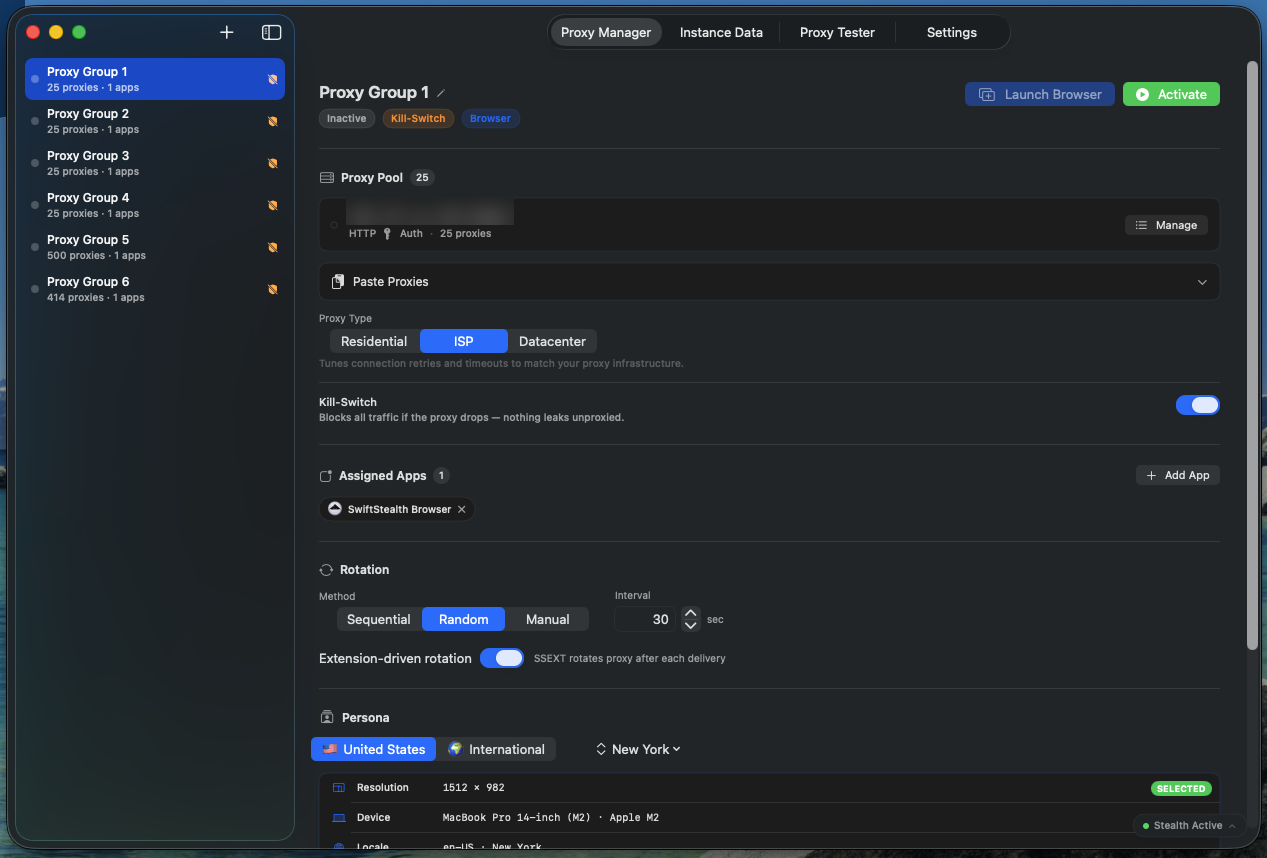
Task: Select Proxy Group 2 in sidebar
Action: 155,121
